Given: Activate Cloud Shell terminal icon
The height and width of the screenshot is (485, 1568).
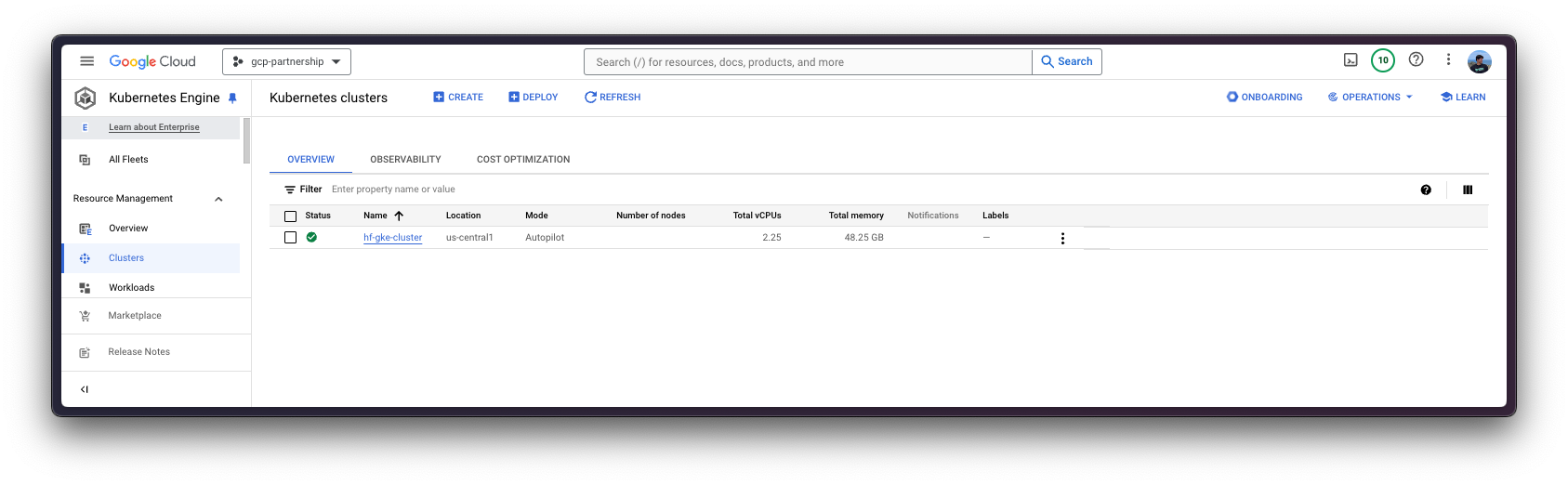Looking at the screenshot, I should [1351, 59].
